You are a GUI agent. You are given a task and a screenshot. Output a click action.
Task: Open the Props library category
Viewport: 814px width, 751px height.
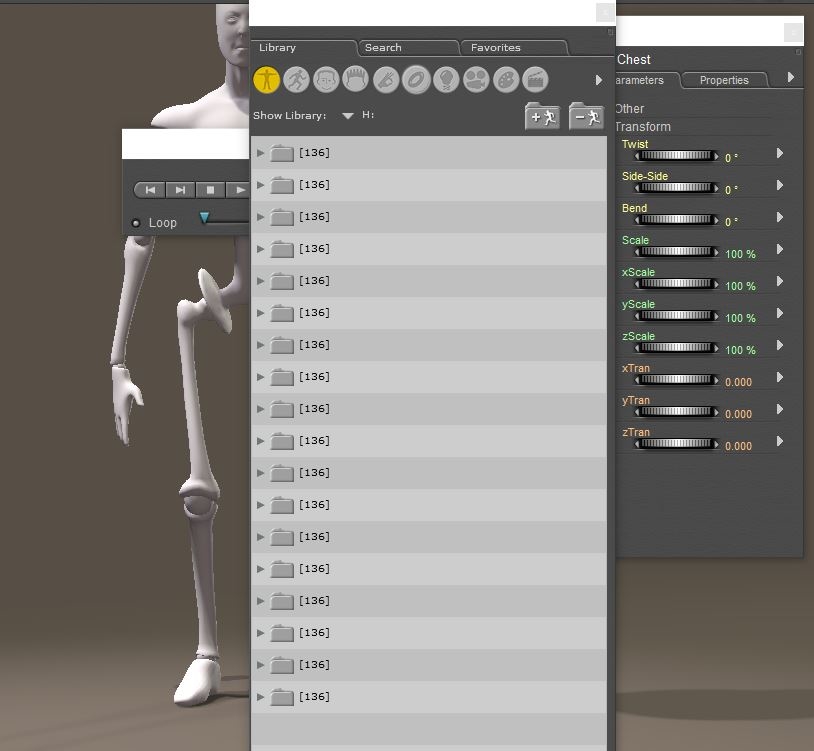pos(416,79)
